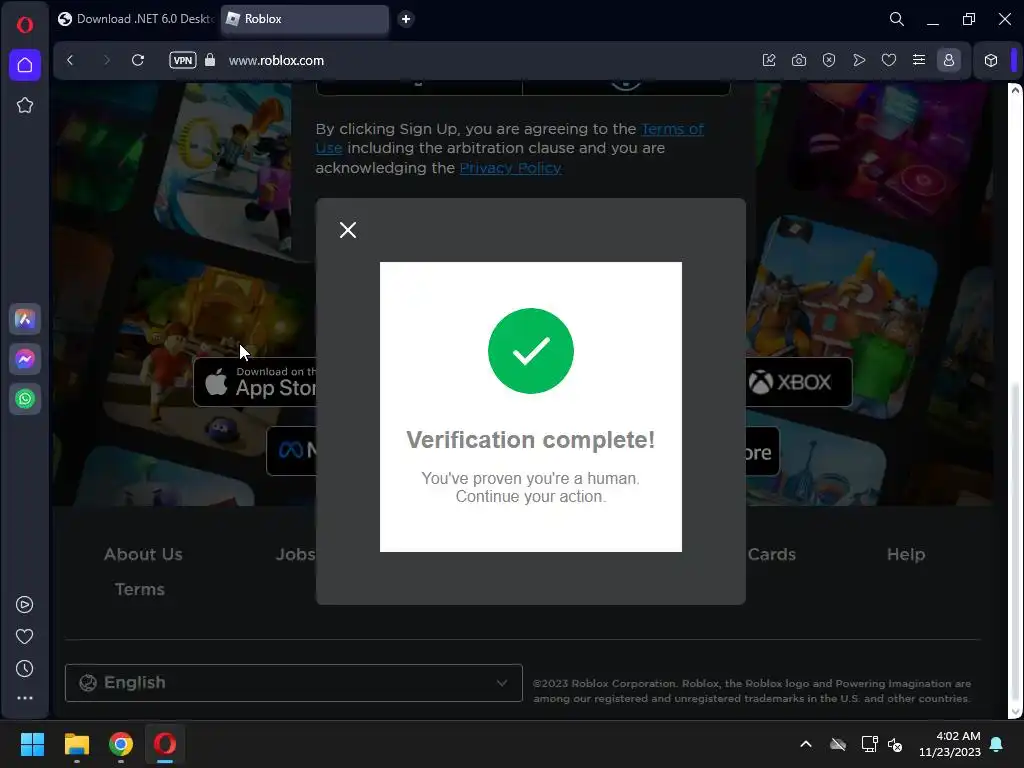The height and width of the screenshot is (768, 1024).
Task: Open the player icon in sidebar
Action: pos(25,605)
